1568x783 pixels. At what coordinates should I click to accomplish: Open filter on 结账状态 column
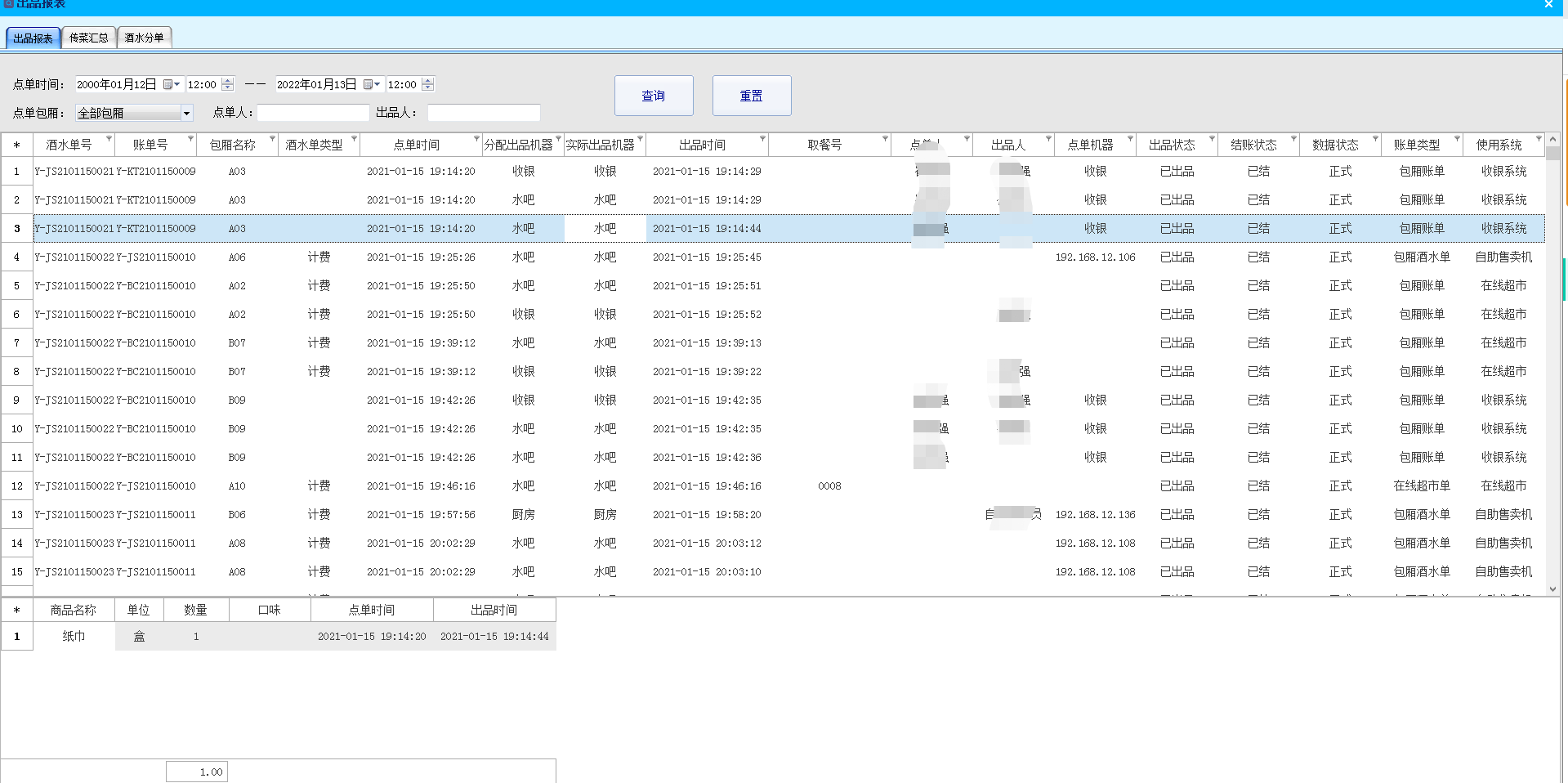coord(1293,139)
